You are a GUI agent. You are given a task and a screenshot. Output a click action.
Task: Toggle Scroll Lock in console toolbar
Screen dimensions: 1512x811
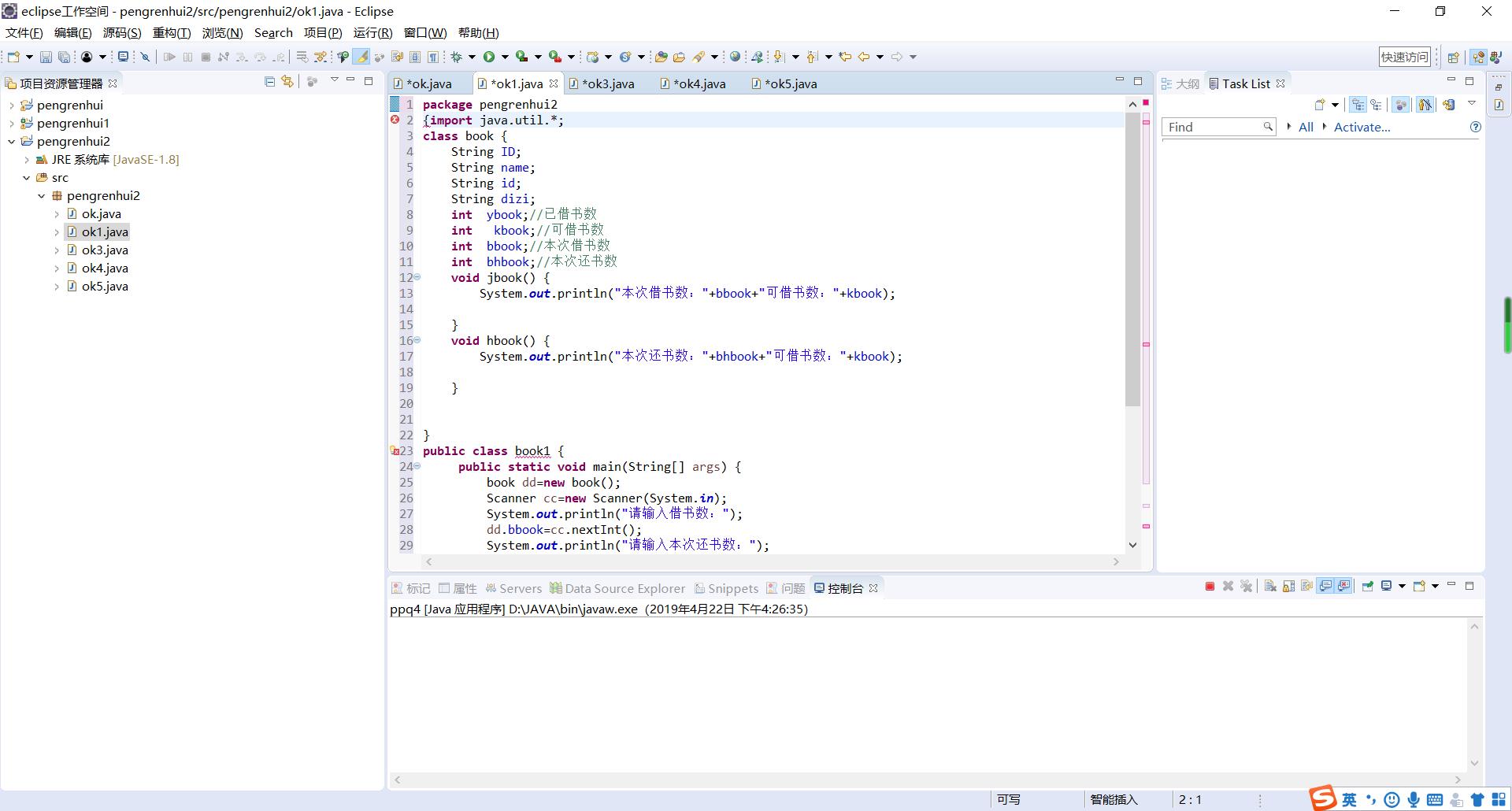click(1288, 587)
